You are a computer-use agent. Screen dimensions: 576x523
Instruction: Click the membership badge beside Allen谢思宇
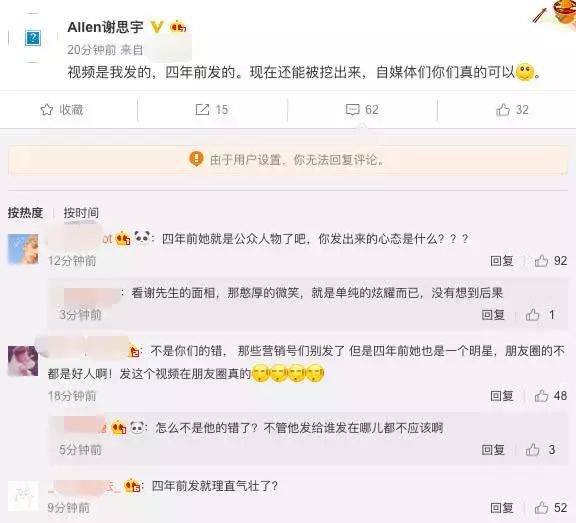[x=178, y=26]
